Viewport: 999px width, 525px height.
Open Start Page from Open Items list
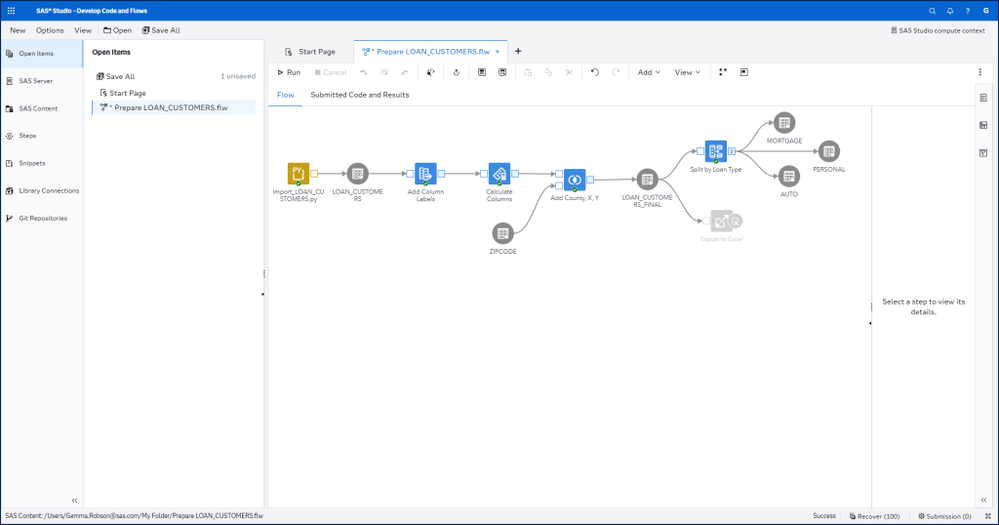pos(123,93)
